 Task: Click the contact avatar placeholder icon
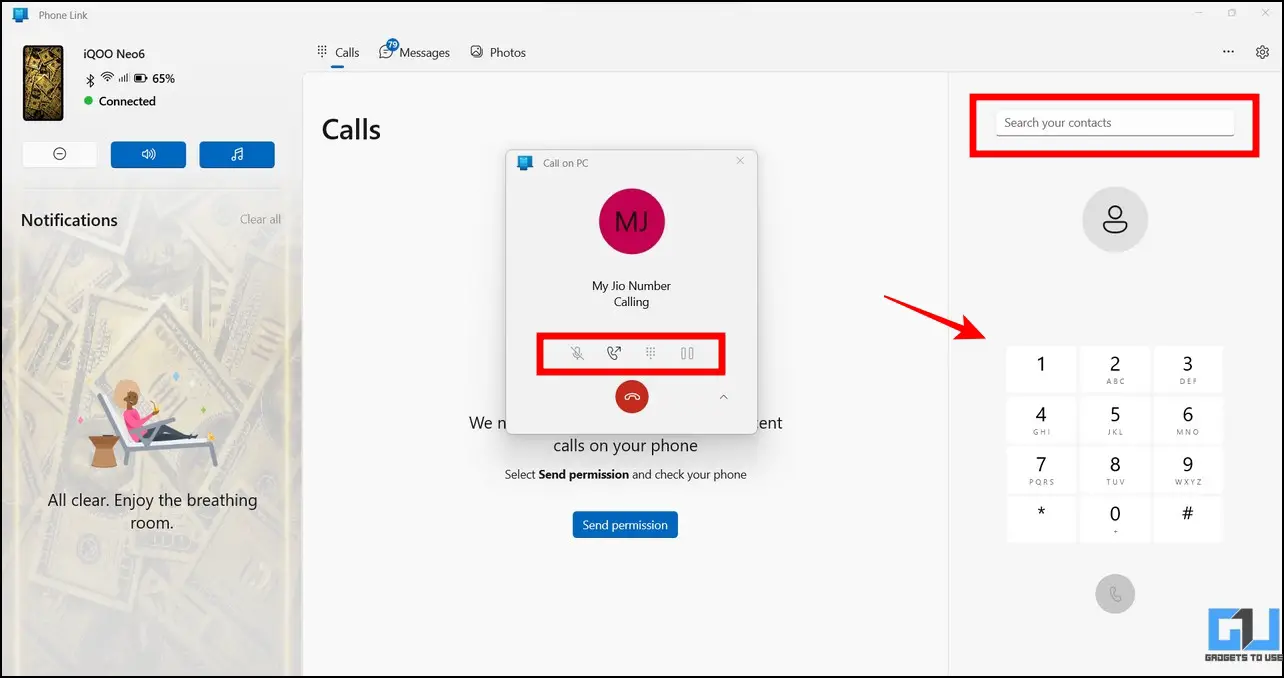pyautogui.click(x=1115, y=219)
